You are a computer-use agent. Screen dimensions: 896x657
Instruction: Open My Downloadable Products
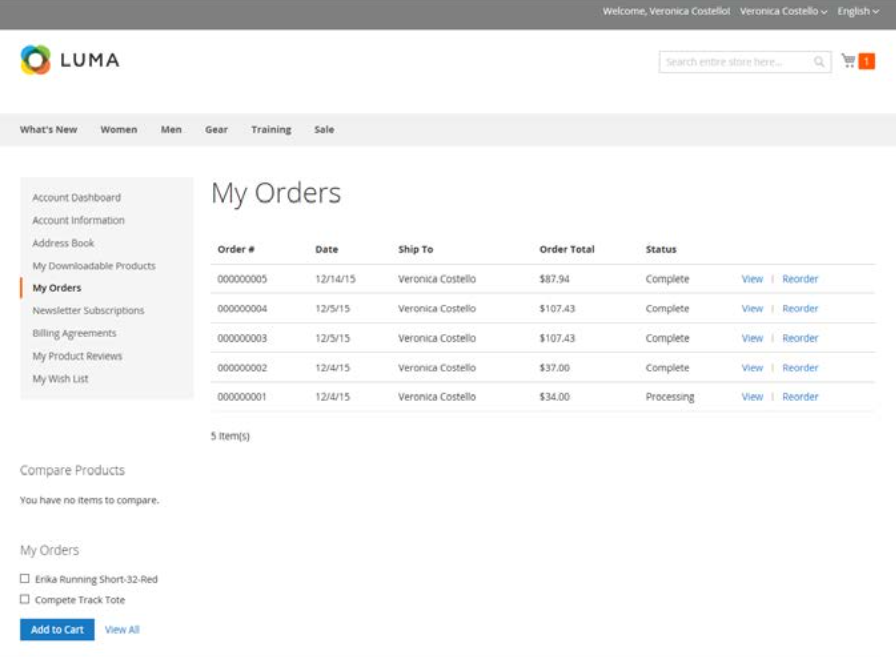(x=94, y=266)
